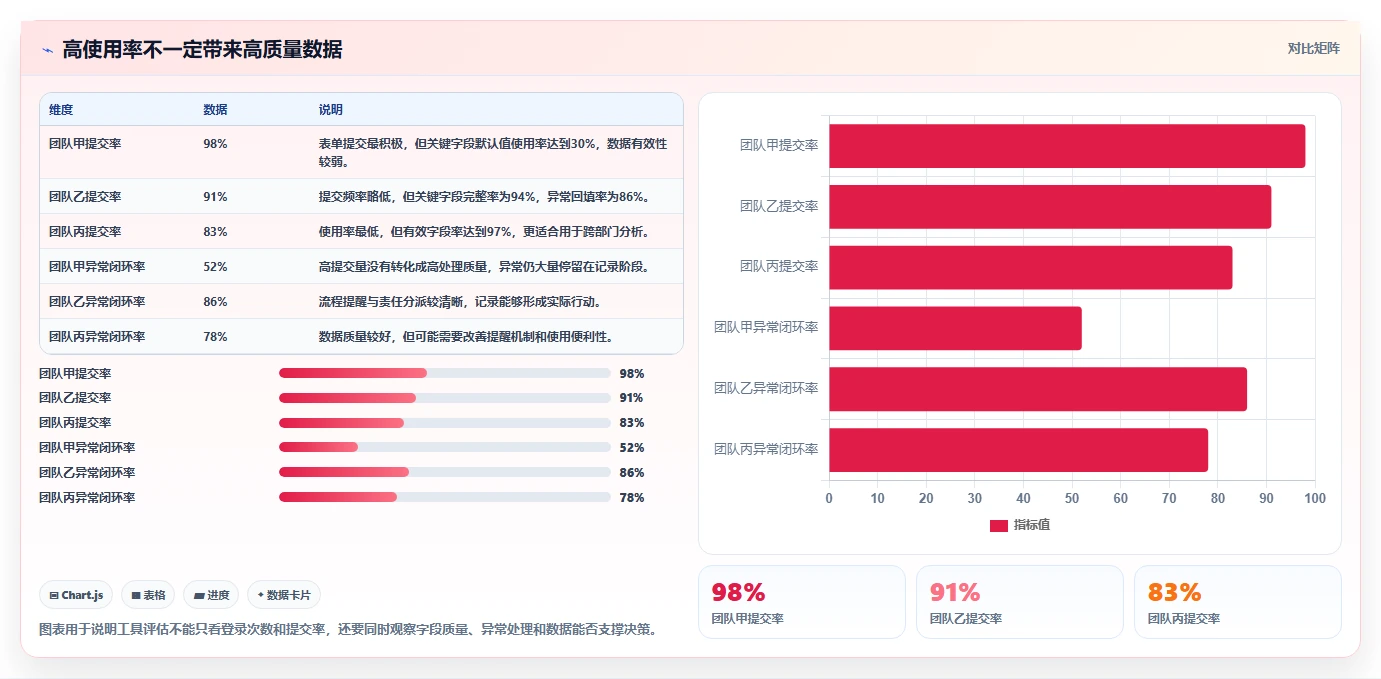Click the 团队甲异常闭环率 progress bar
Image resolution: width=1381 pixels, height=679 pixels.
point(444,447)
